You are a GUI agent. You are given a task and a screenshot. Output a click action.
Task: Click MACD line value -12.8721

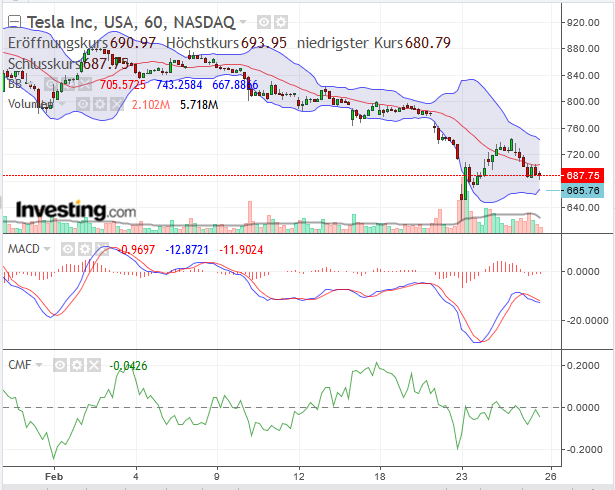point(187,250)
